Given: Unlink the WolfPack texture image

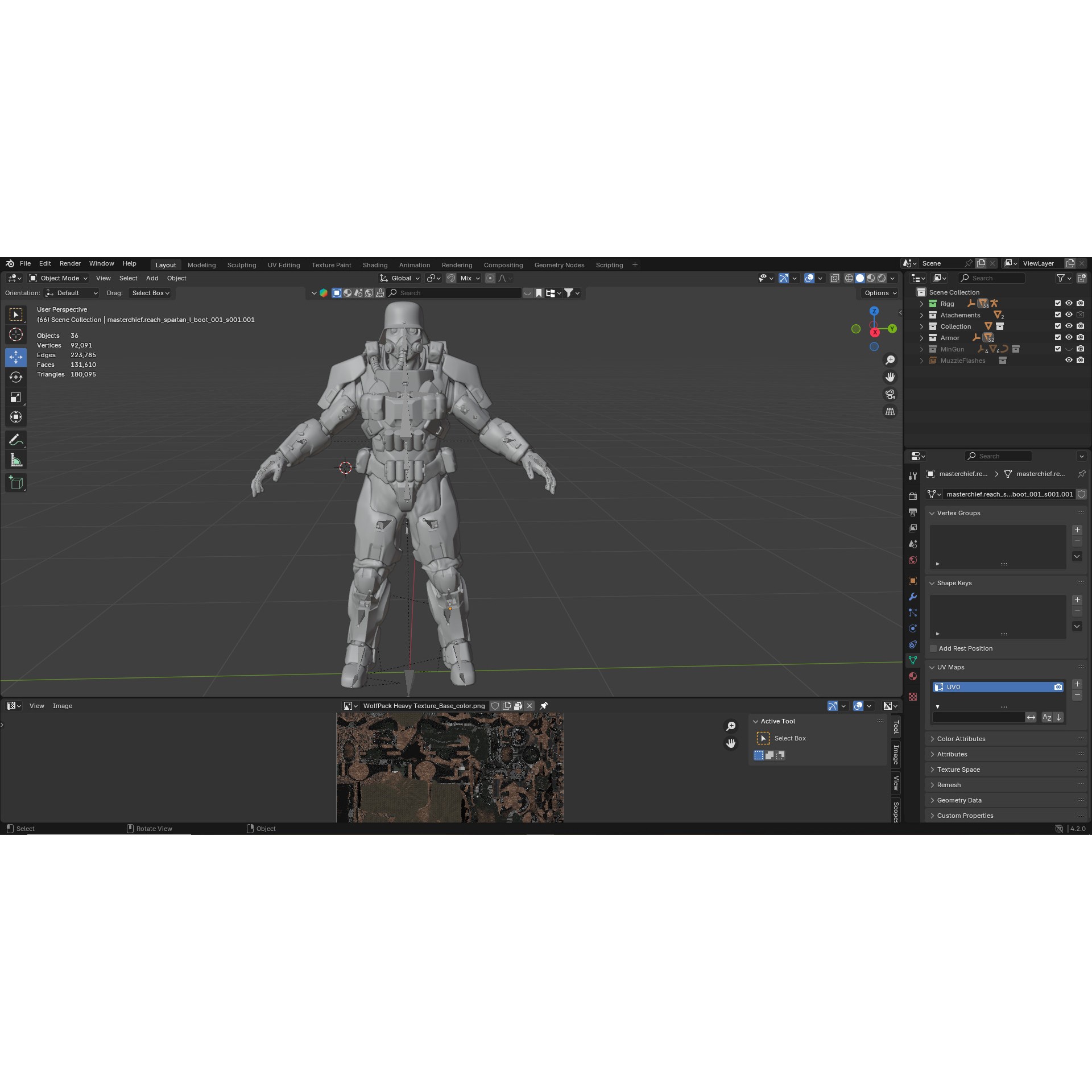Looking at the screenshot, I should pyautogui.click(x=530, y=706).
